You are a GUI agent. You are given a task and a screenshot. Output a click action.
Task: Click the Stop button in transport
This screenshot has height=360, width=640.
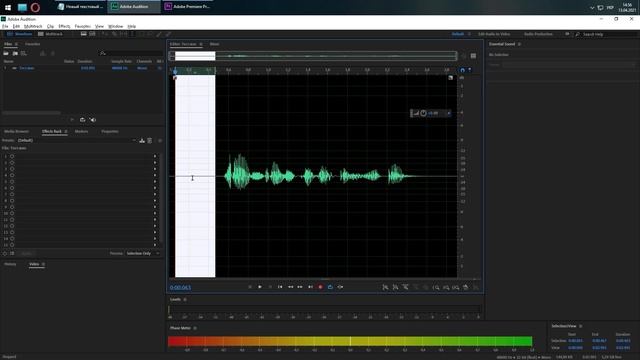coord(250,287)
